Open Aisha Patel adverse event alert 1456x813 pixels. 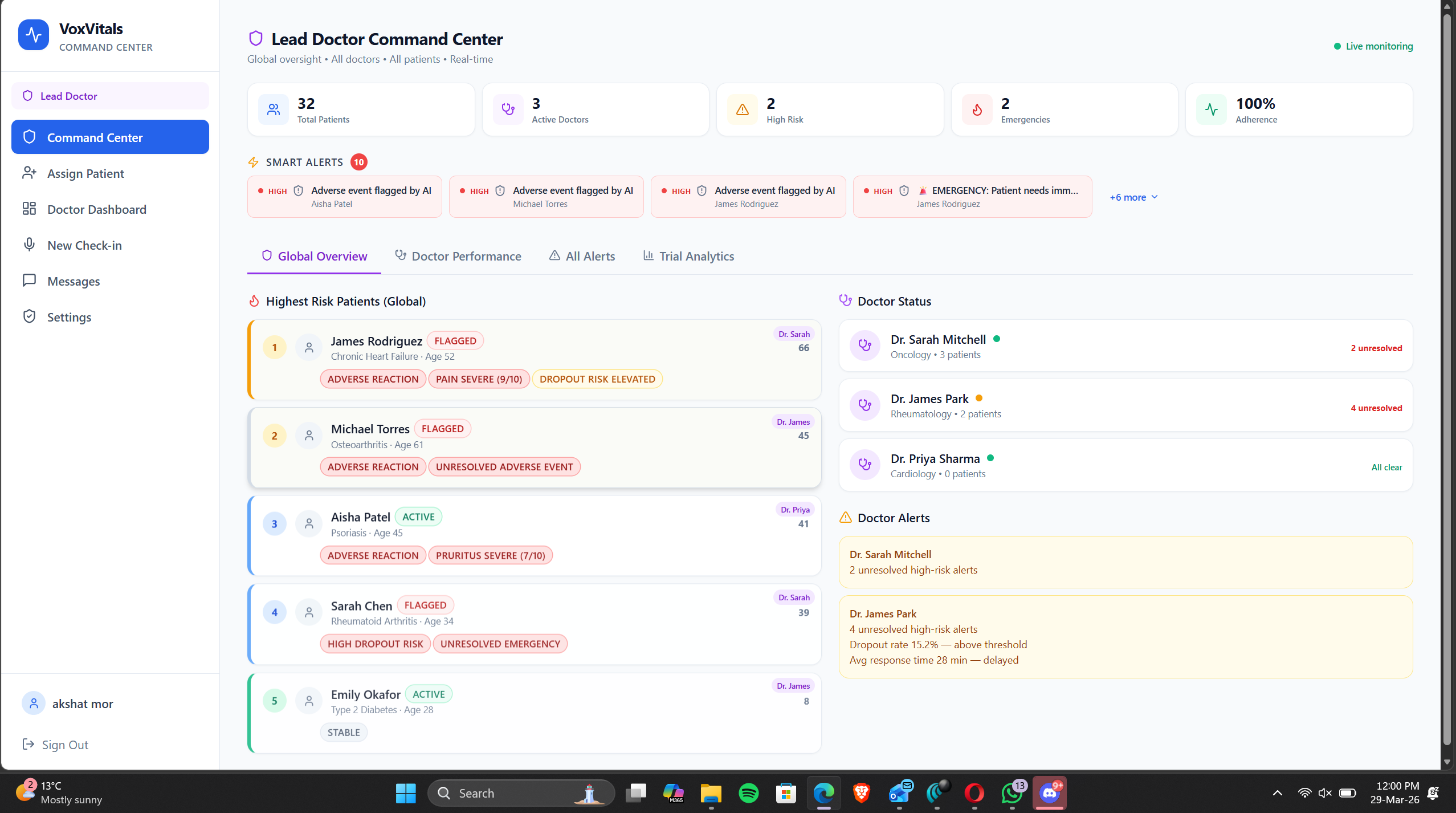coord(344,197)
